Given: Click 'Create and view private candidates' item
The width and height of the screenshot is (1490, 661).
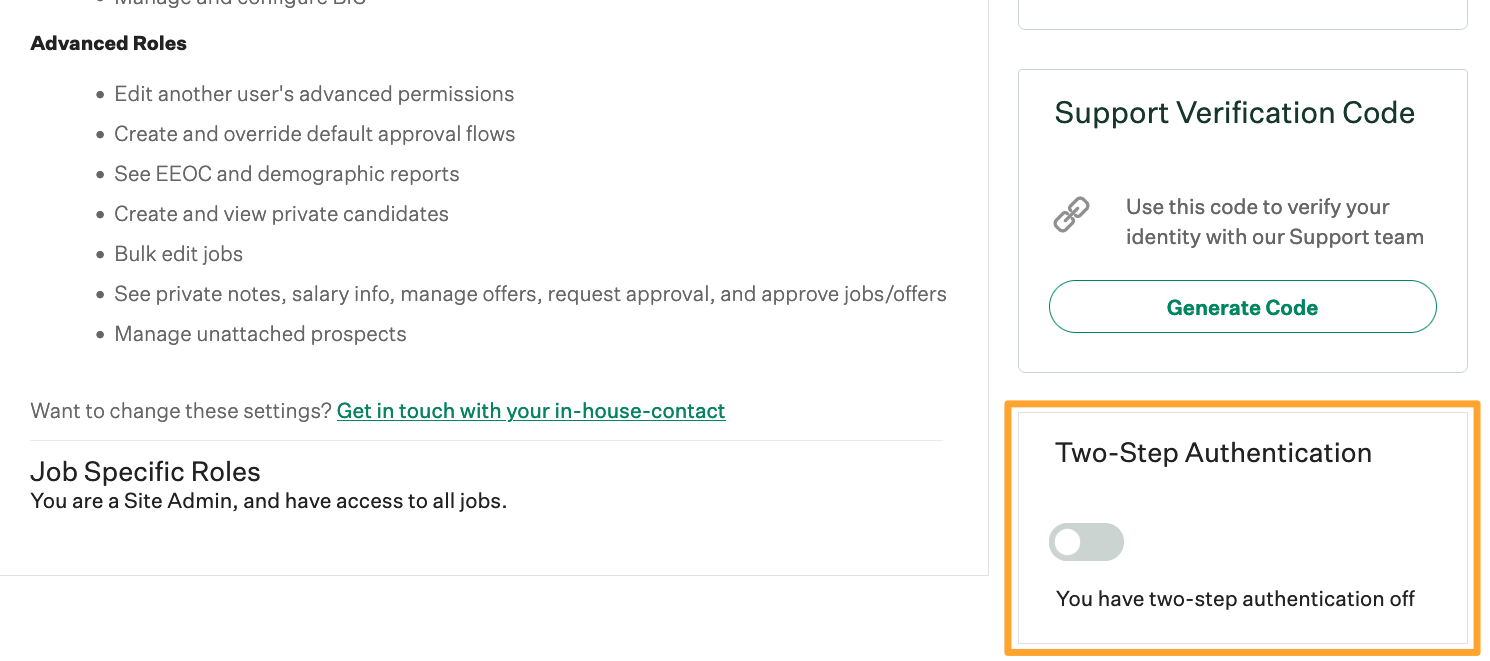Looking at the screenshot, I should pos(281,214).
